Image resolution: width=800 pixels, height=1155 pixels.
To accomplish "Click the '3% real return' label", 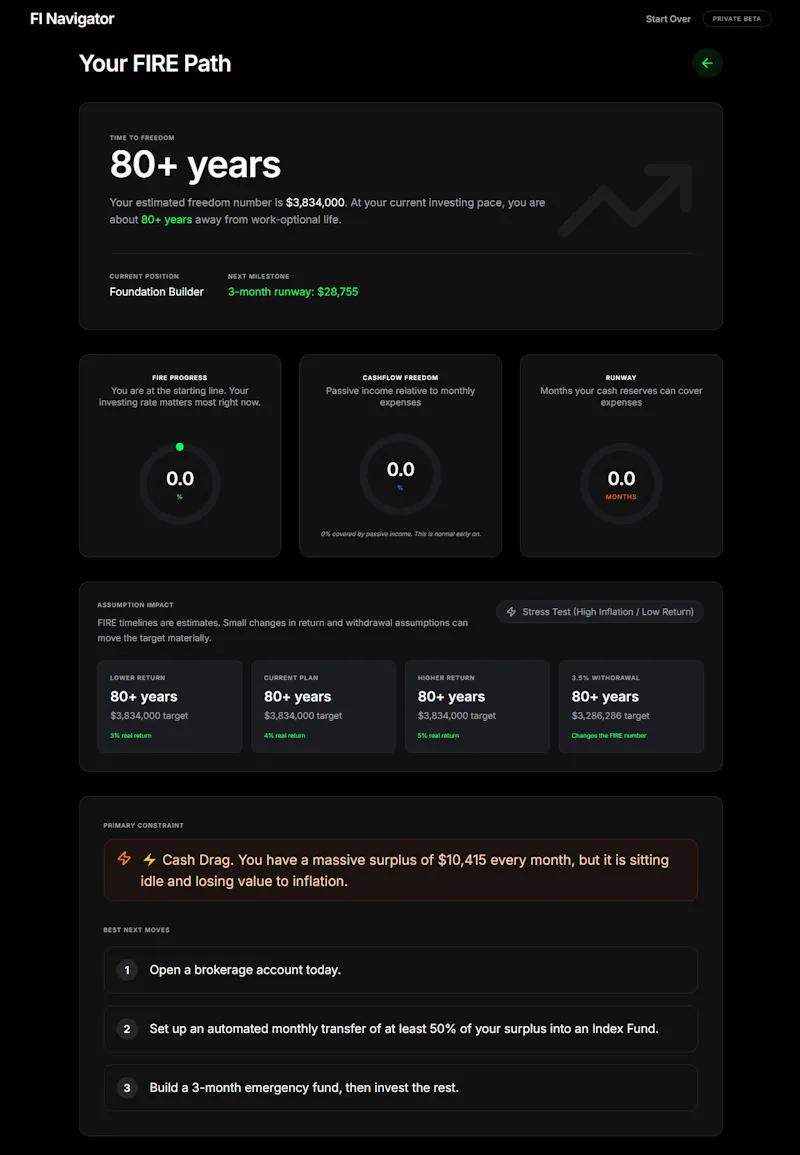I will pyautogui.click(x=131, y=735).
